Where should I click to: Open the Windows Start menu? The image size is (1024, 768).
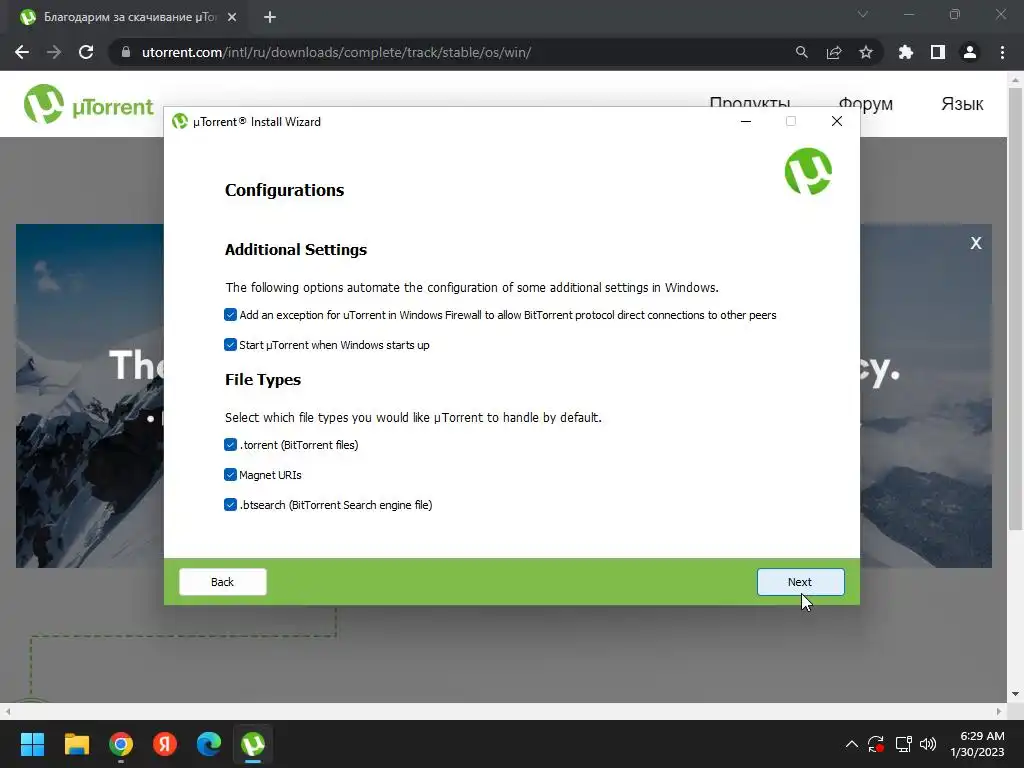pos(32,744)
